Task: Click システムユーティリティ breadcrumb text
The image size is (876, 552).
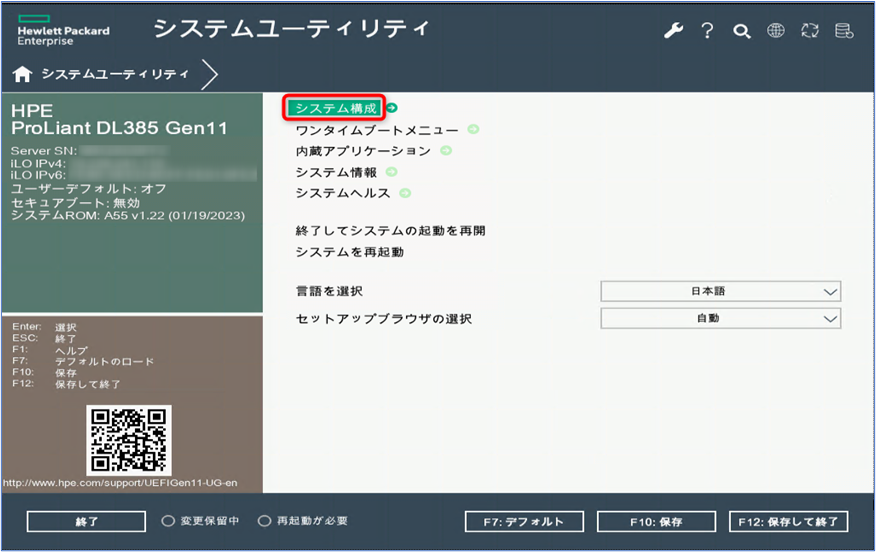Action: pos(115,74)
